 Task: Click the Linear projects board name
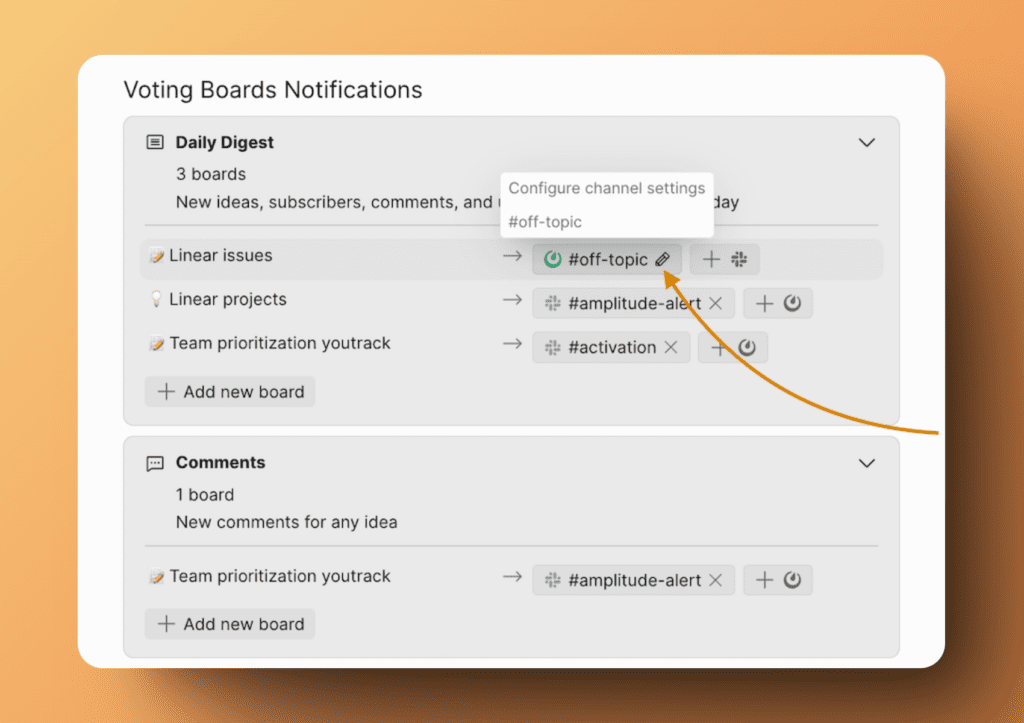[227, 299]
